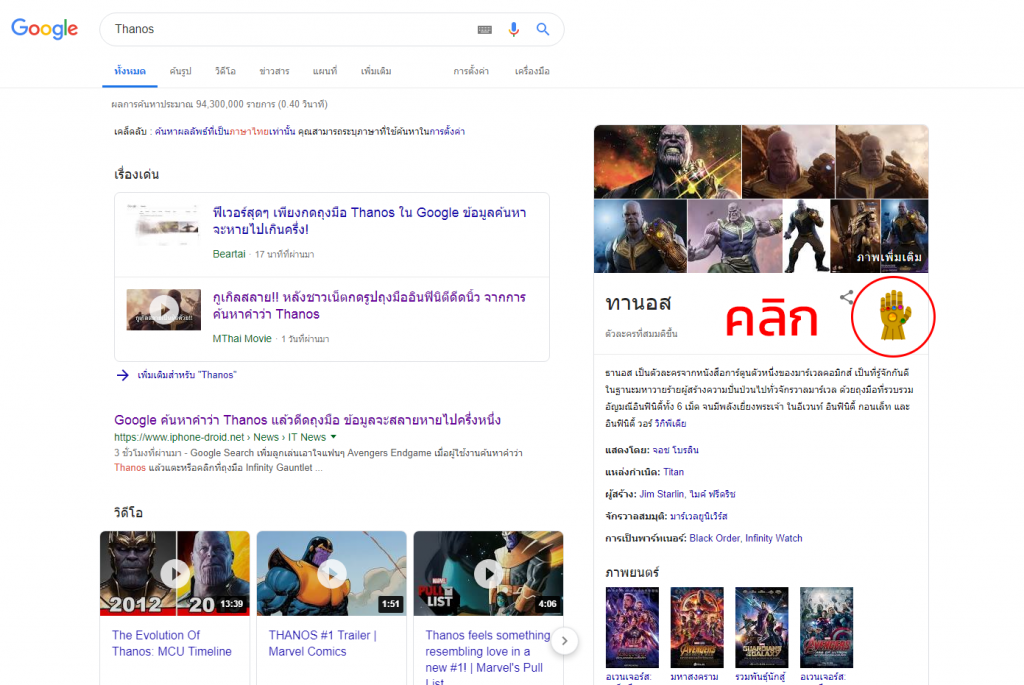The width and height of the screenshot is (1024, 685).
Task: Open the เครื่องมือ tools option
Action: [532, 71]
